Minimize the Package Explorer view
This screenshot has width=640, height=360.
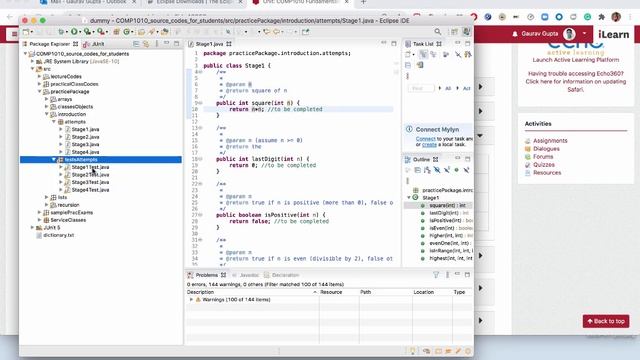(x=166, y=43)
